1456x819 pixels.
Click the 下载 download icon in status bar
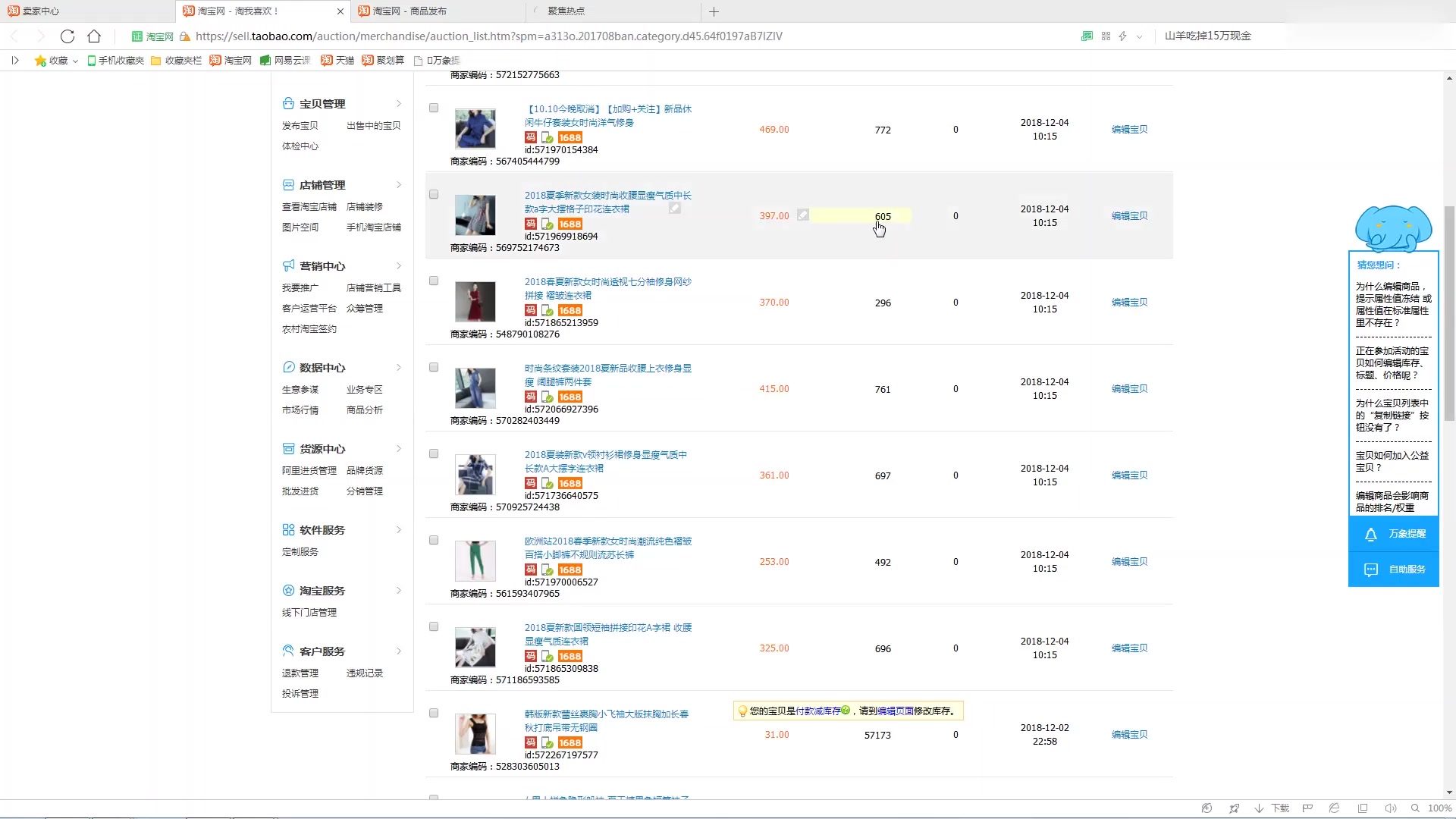[1272, 808]
